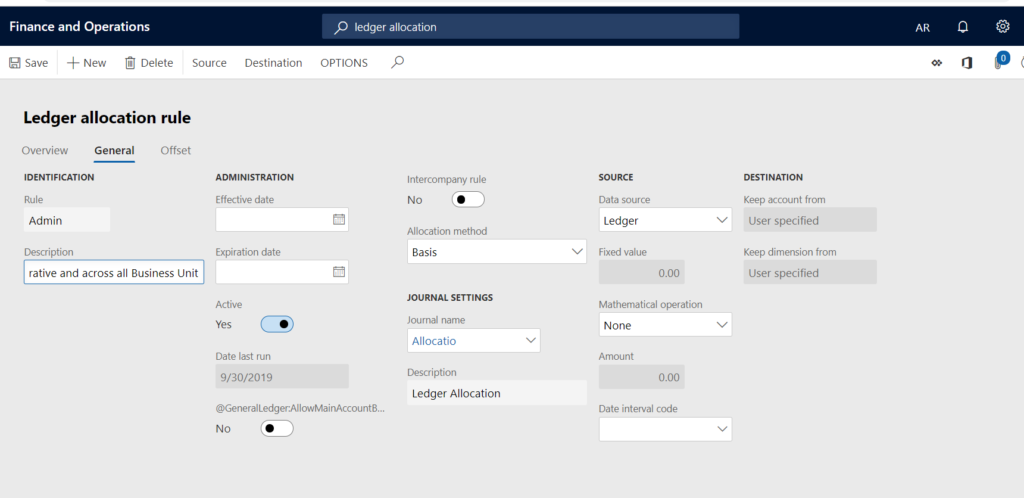The width and height of the screenshot is (1024, 498).
Task: Click the Delete trash icon
Action: (x=130, y=63)
